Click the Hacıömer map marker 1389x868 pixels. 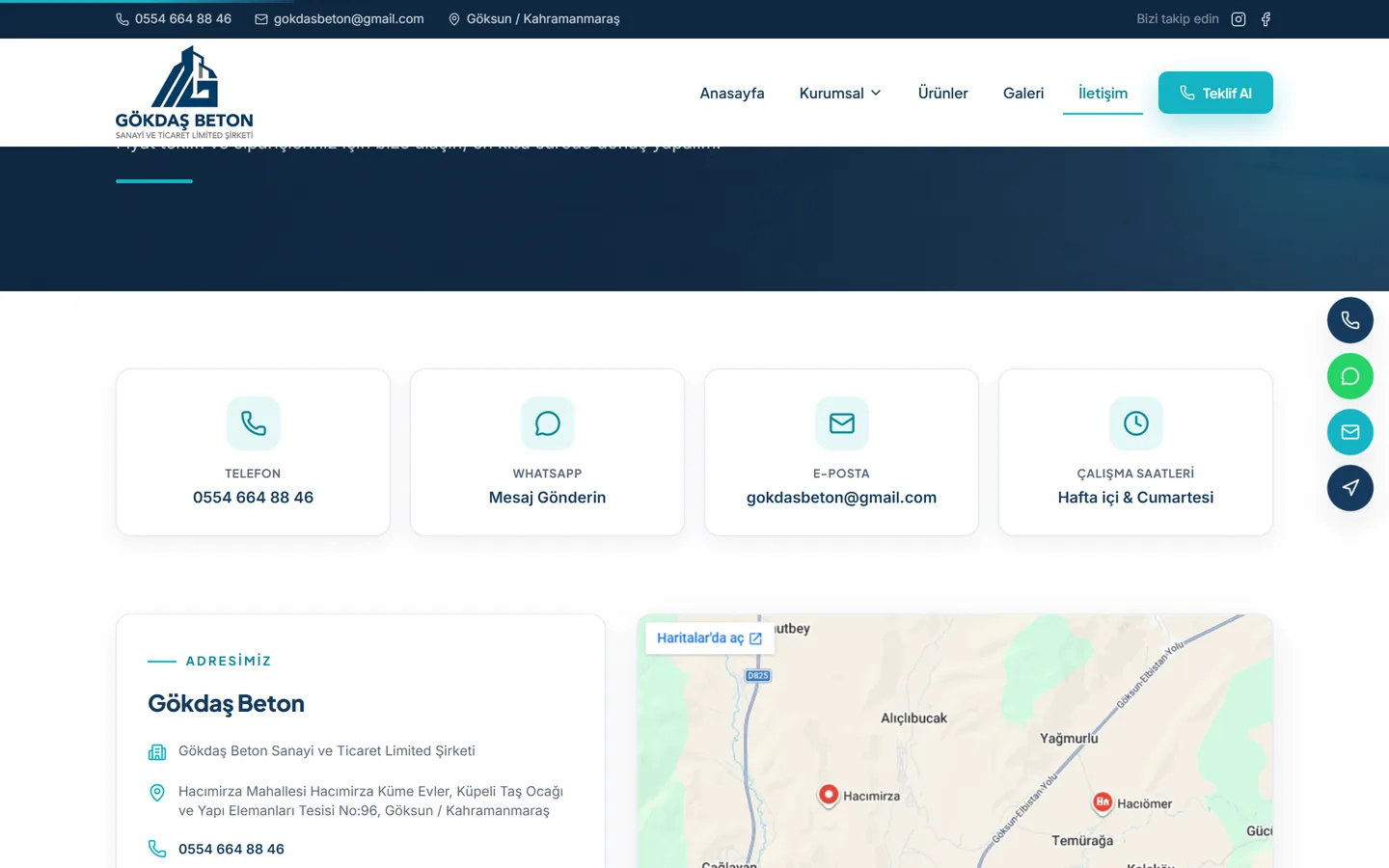point(1103,802)
